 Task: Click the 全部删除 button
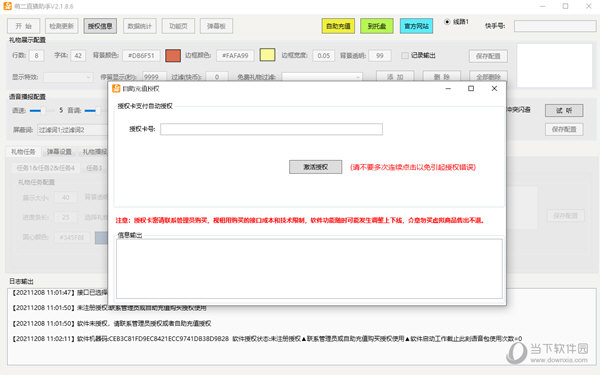click(x=488, y=77)
